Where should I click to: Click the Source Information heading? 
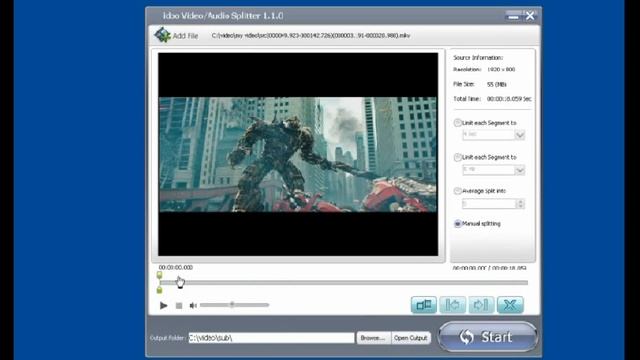(478, 58)
